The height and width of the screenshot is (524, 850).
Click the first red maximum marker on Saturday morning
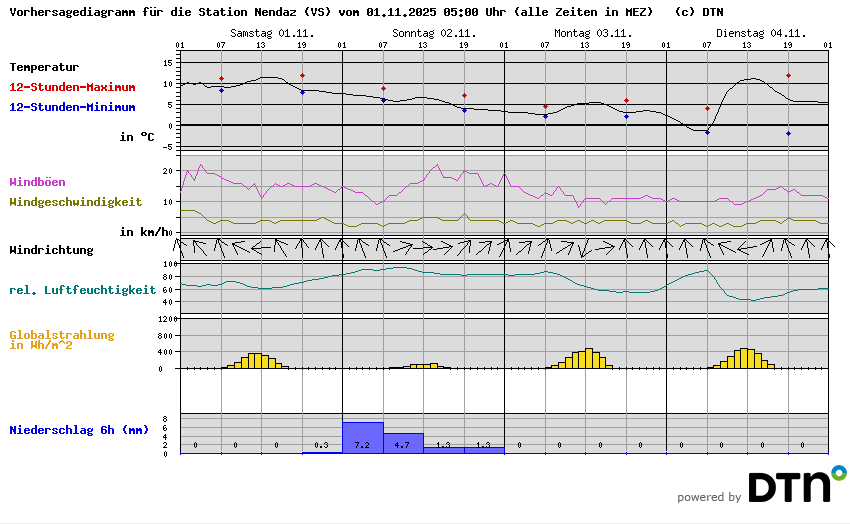point(221,78)
